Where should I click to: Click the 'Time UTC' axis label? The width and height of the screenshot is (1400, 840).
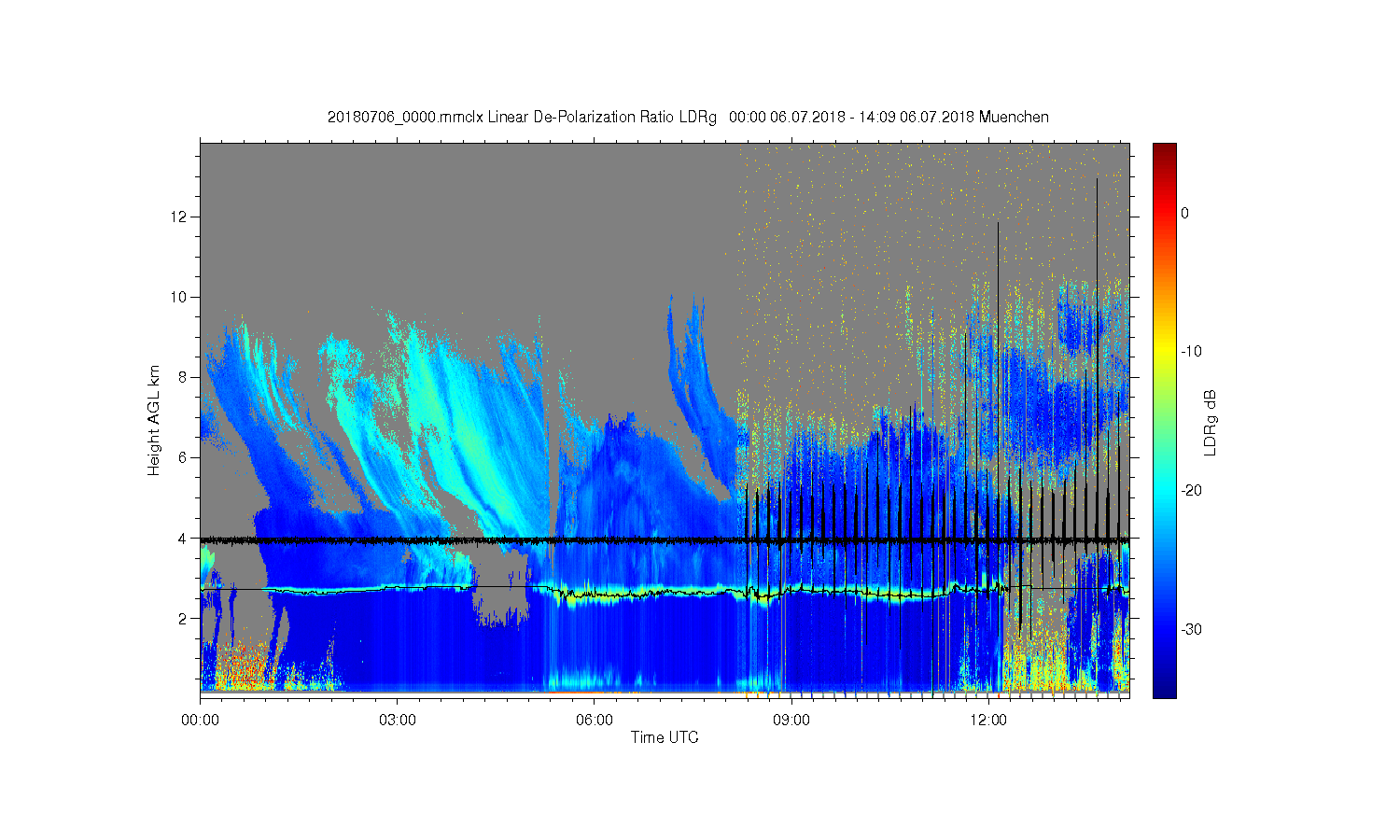(665, 737)
